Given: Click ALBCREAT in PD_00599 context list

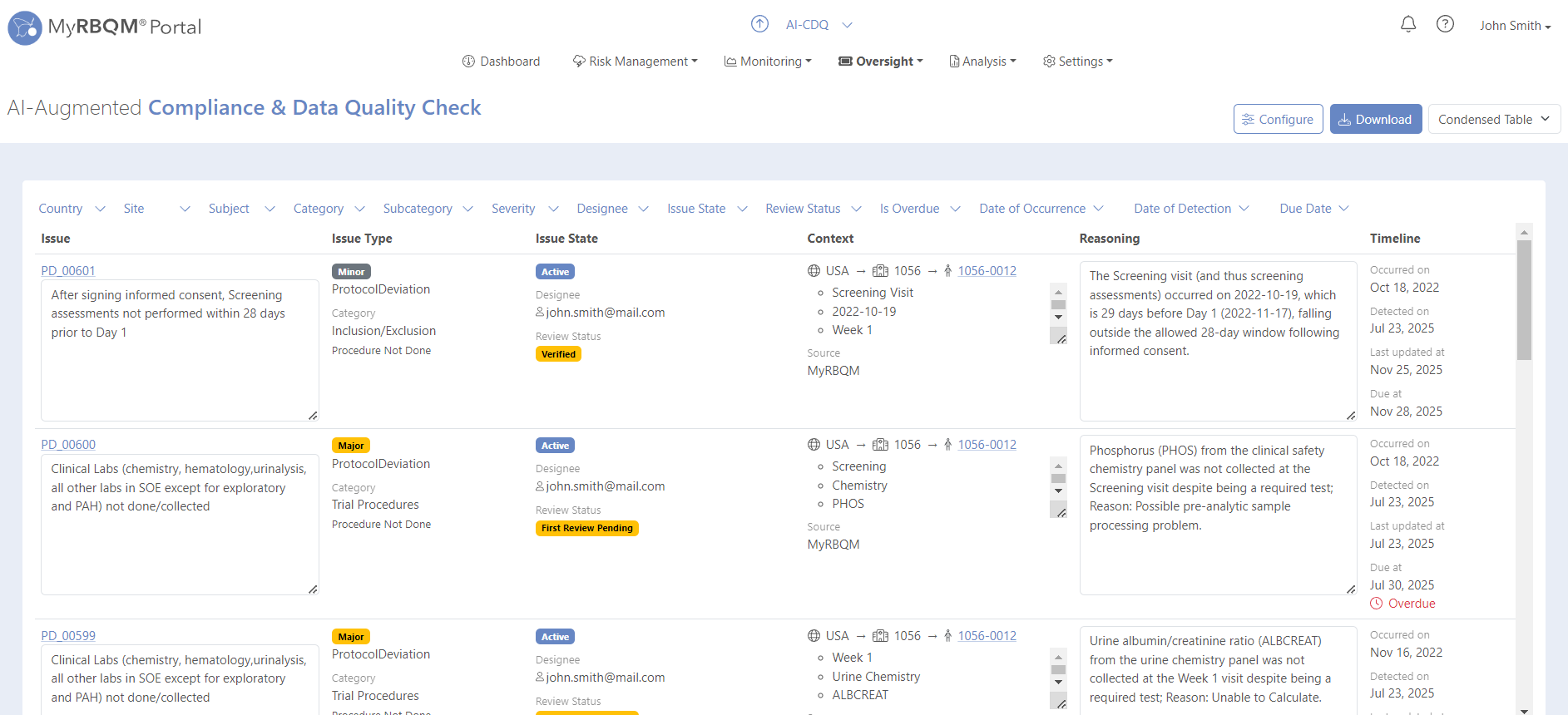Looking at the screenshot, I should (x=860, y=695).
